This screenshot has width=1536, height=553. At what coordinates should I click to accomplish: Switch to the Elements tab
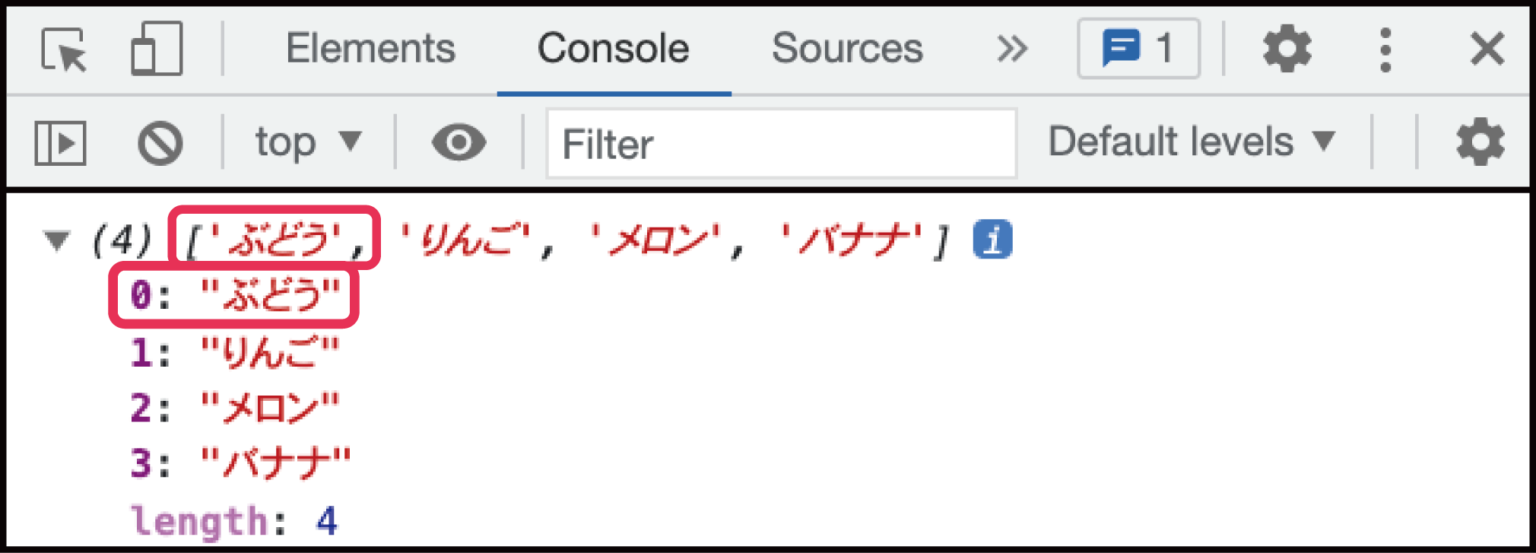[370, 49]
